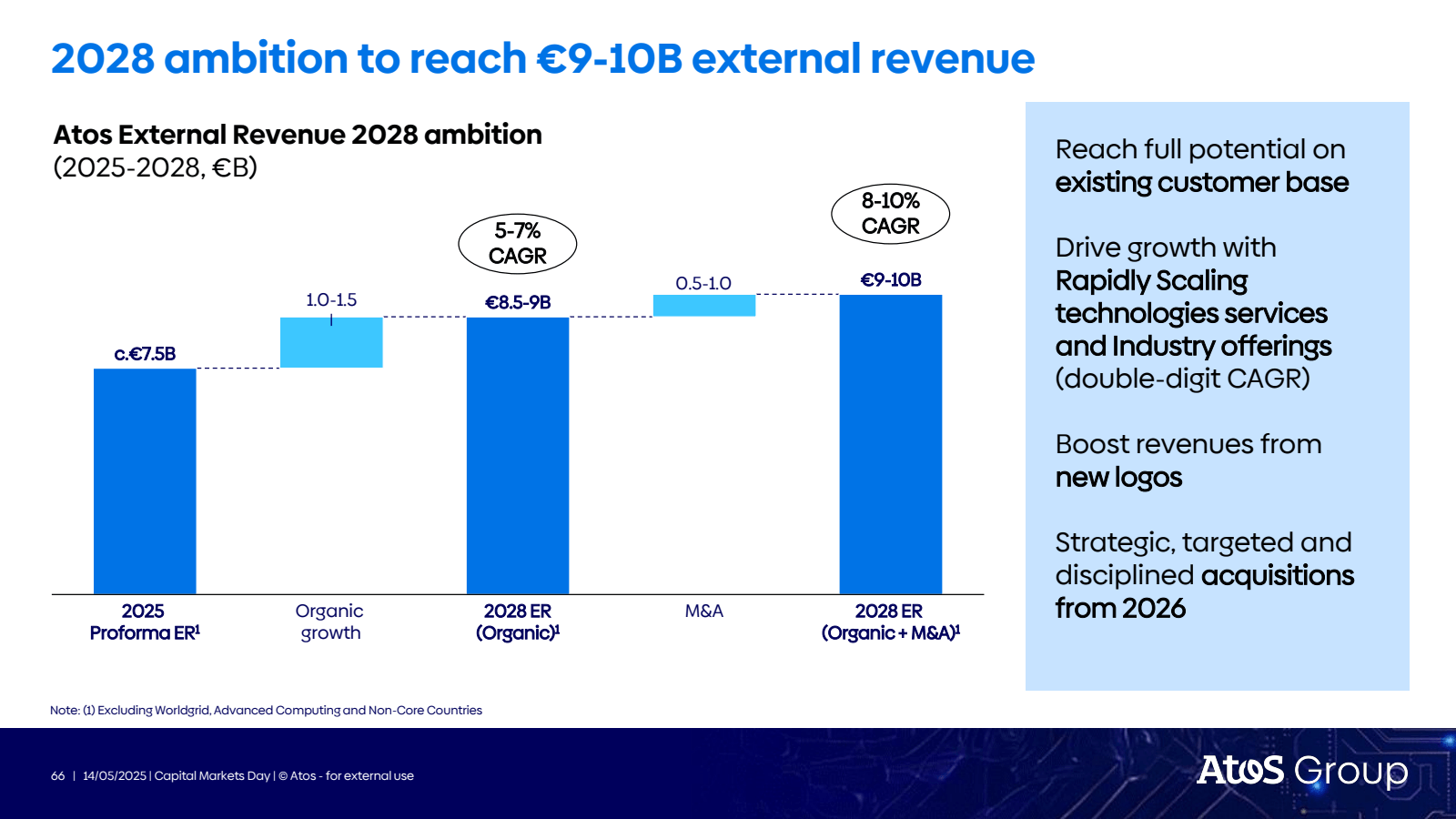1456x819 pixels.
Task: Click the 'disciplined acquisitions from 2026' paragraph
Action: [x=1205, y=575]
